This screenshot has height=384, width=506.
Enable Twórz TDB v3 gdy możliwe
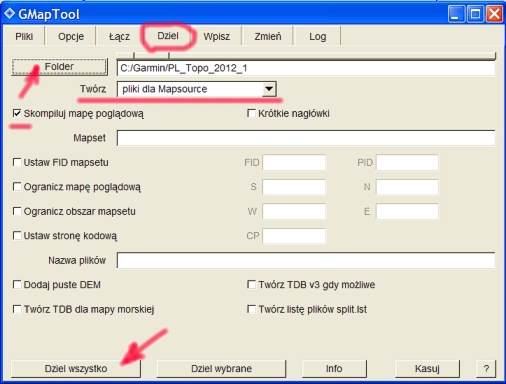tap(251, 285)
